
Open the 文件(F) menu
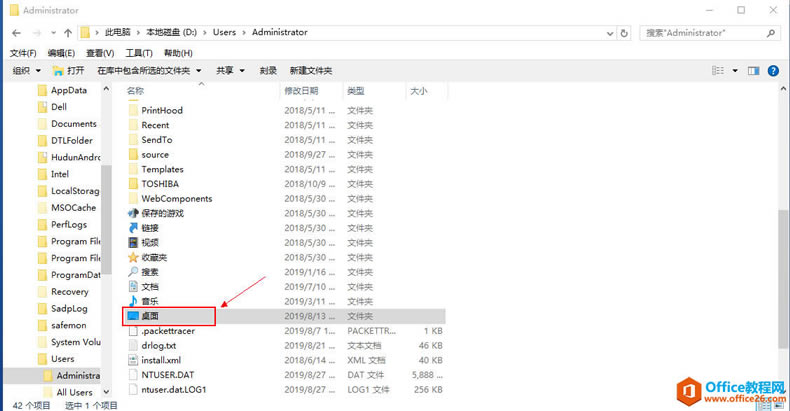tap(23, 53)
